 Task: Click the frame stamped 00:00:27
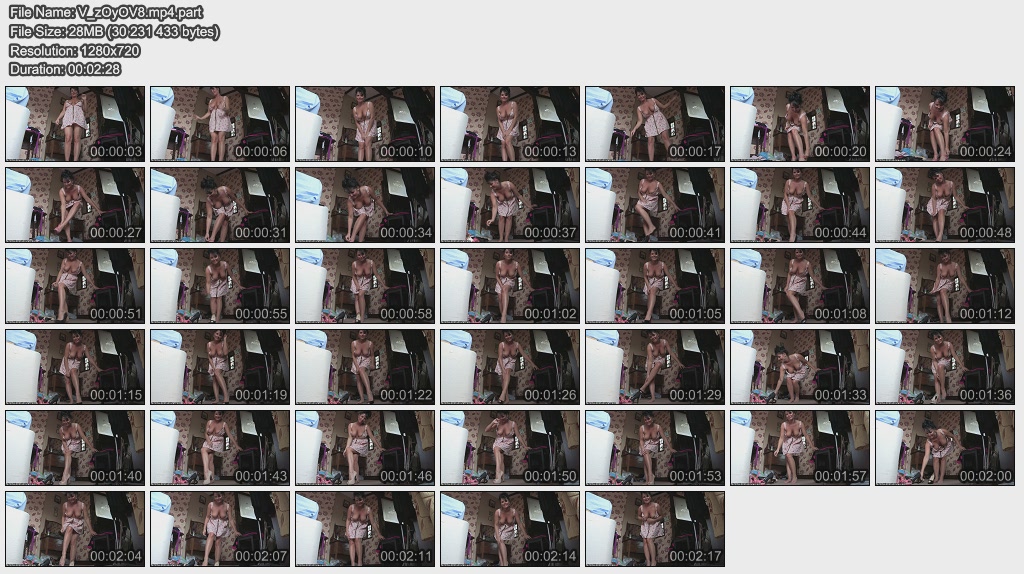pyautogui.click(x=75, y=205)
